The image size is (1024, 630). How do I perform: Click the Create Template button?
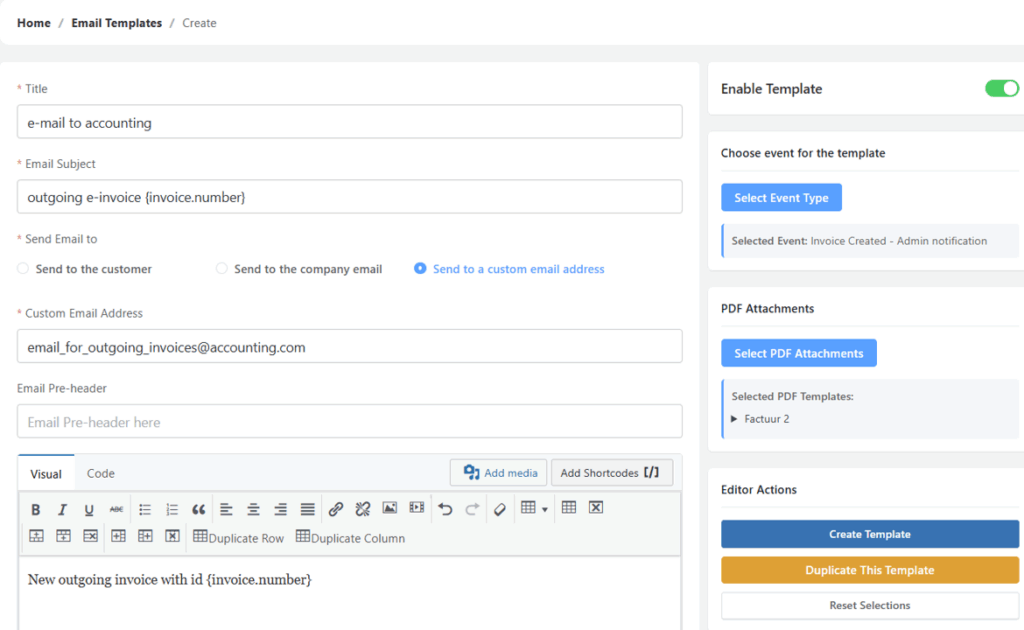tap(869, 534)
